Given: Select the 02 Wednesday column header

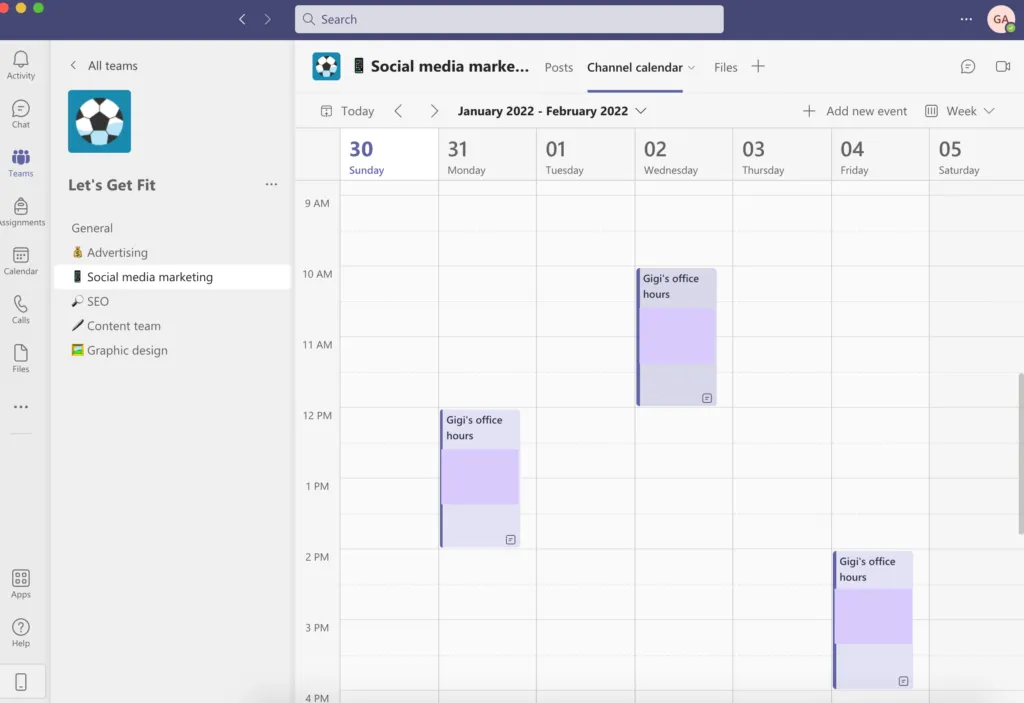Looking at the screenshot, I should coord(684,155).
